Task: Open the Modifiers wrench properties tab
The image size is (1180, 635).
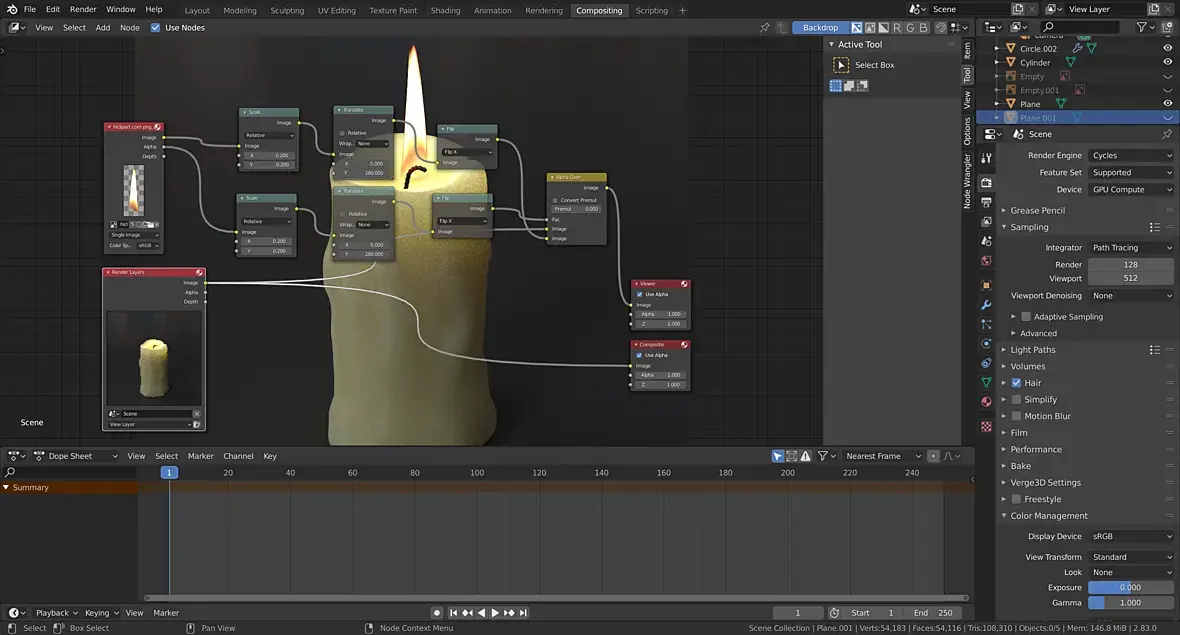Action: (x=986, y=305)
